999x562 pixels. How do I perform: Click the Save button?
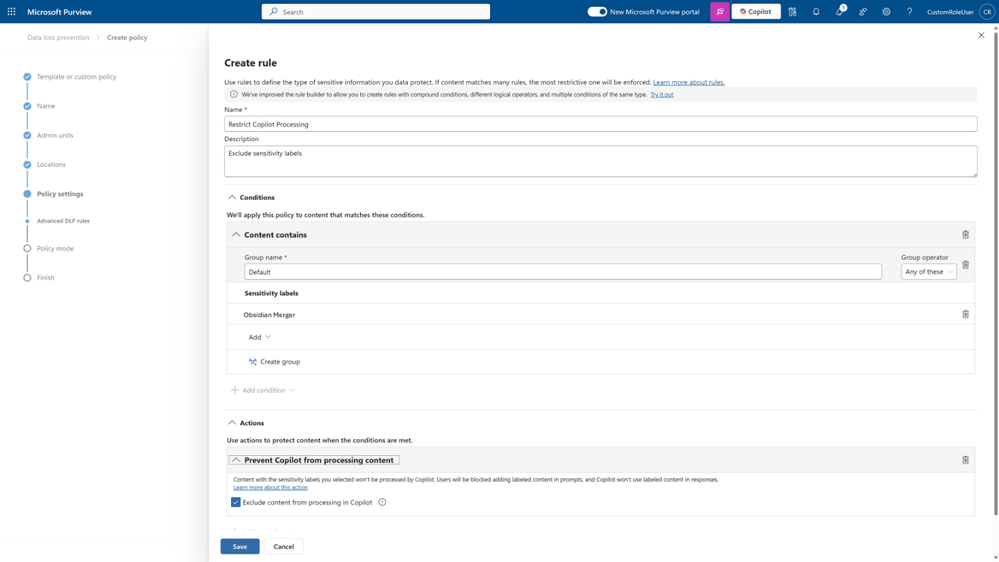click(x=240, y=546)
